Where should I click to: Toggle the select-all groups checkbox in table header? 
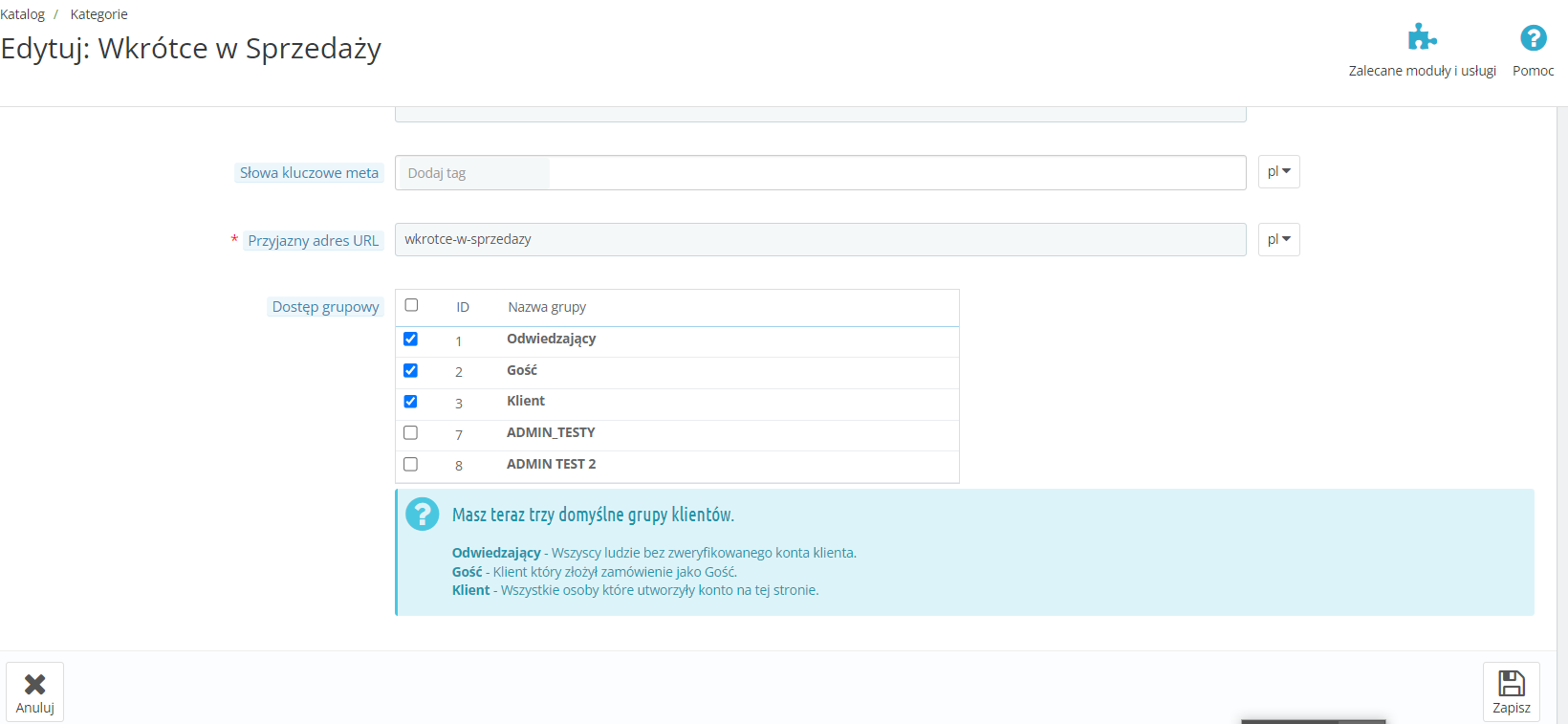coord(411,305)
